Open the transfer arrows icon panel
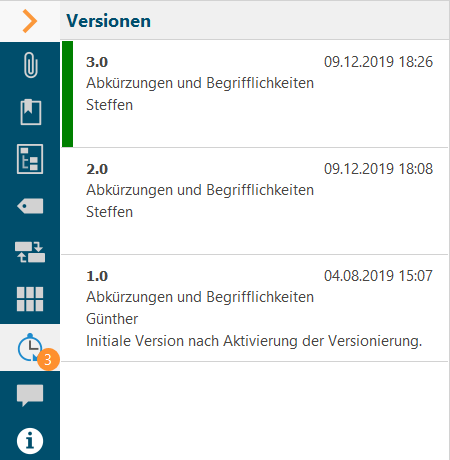 [x=30, y=252]
